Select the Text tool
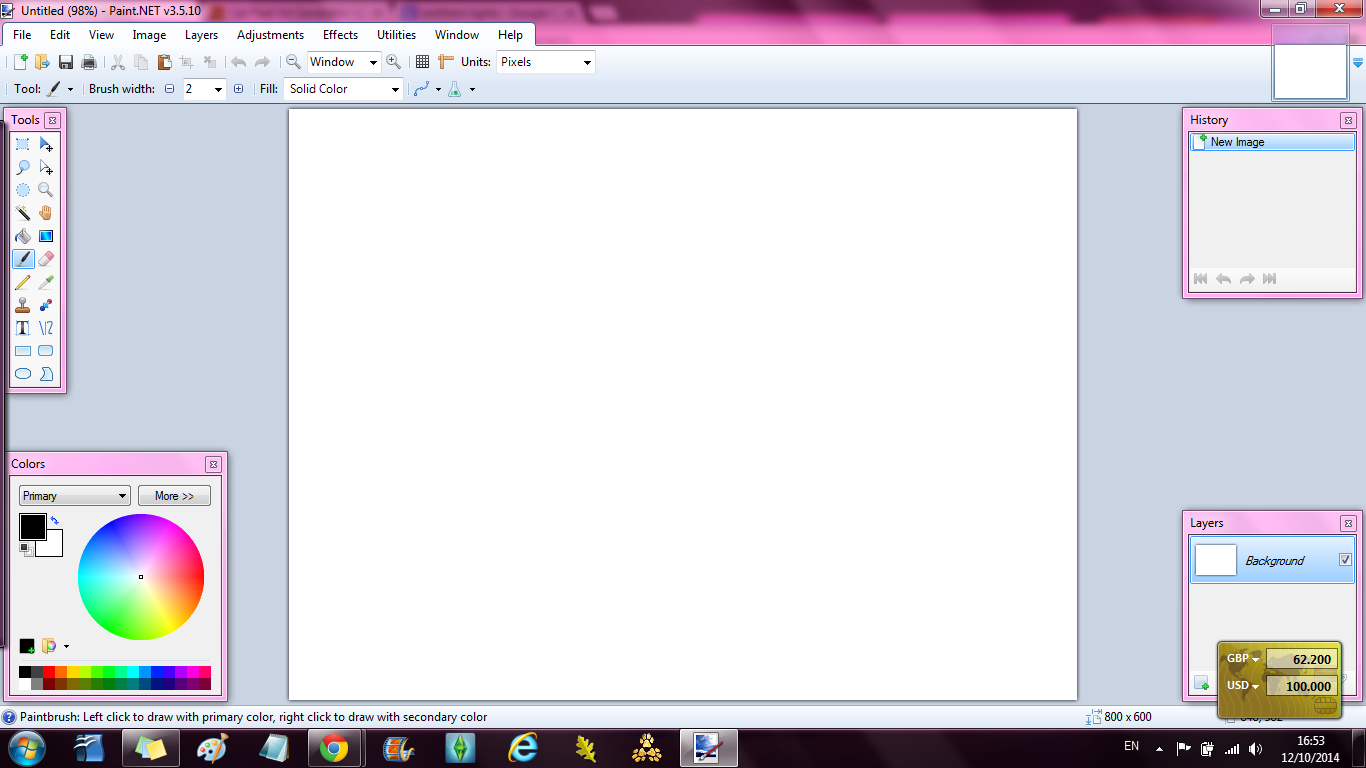The image size is (1366, 768). (22, 328)
